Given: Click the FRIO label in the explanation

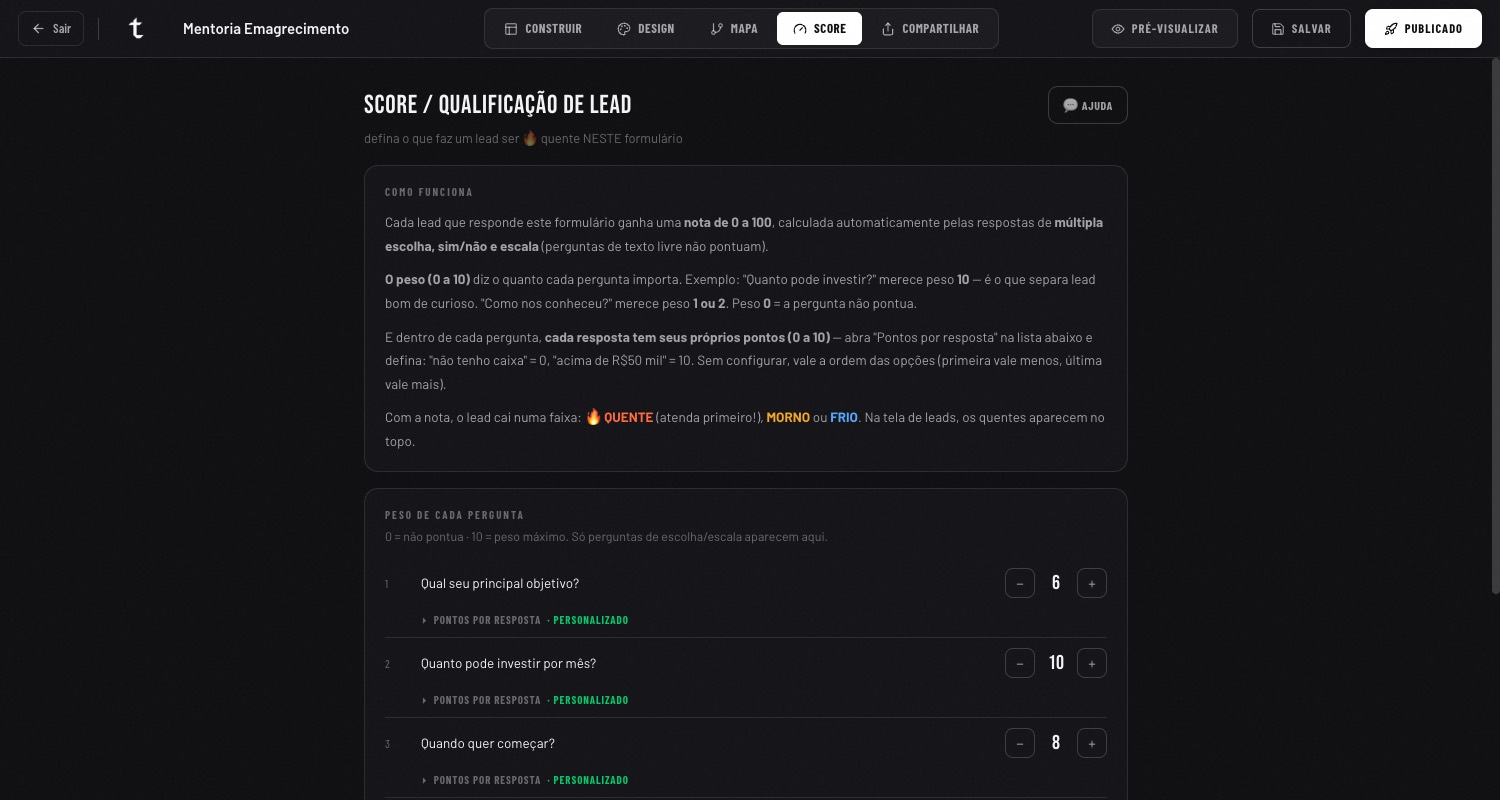Looking at the screenshot, I should click(x=844, y=417).
